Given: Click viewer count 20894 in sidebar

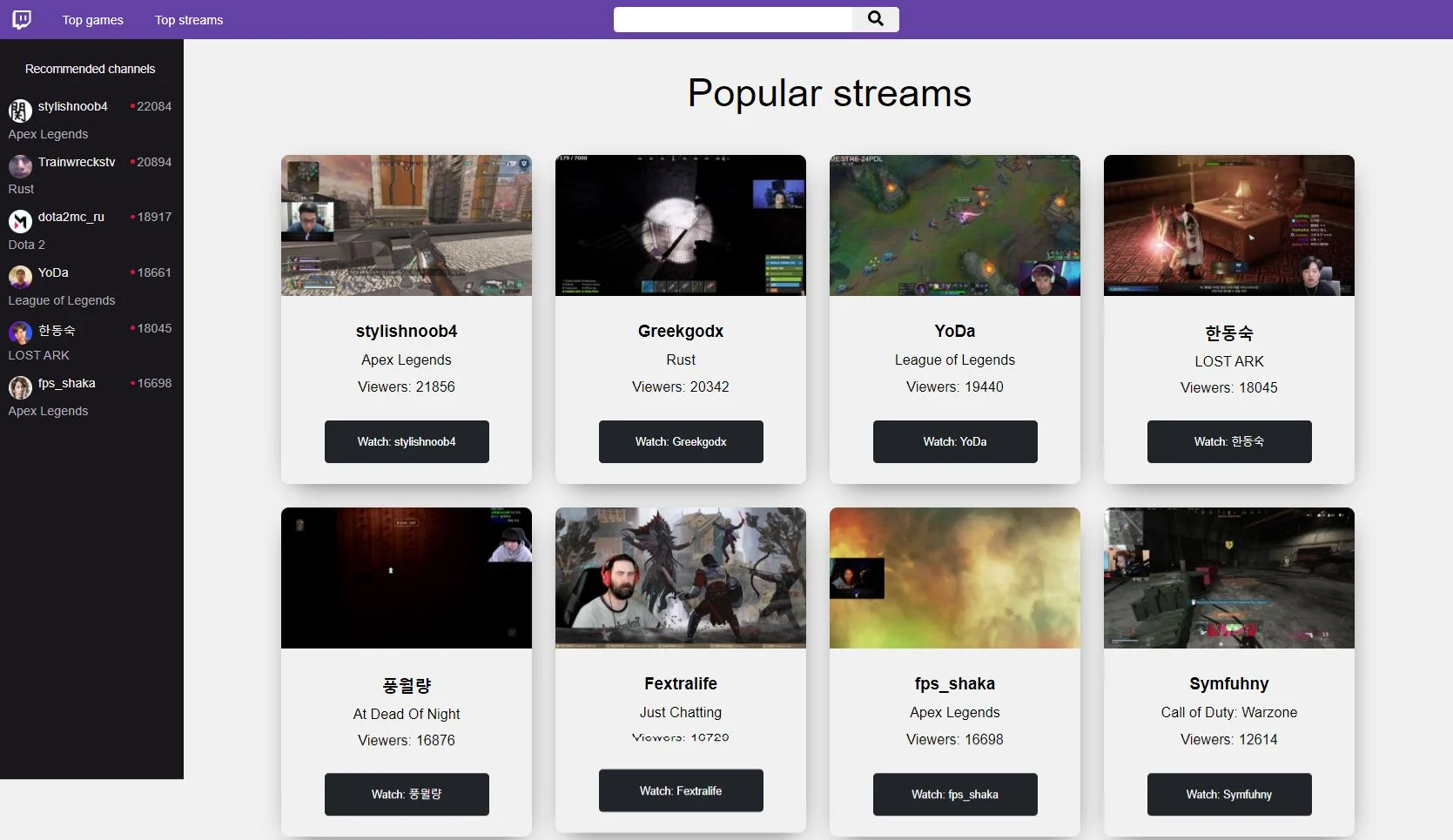Looking at the screenshot, I should pyautogui.click(x=154, y=162).
